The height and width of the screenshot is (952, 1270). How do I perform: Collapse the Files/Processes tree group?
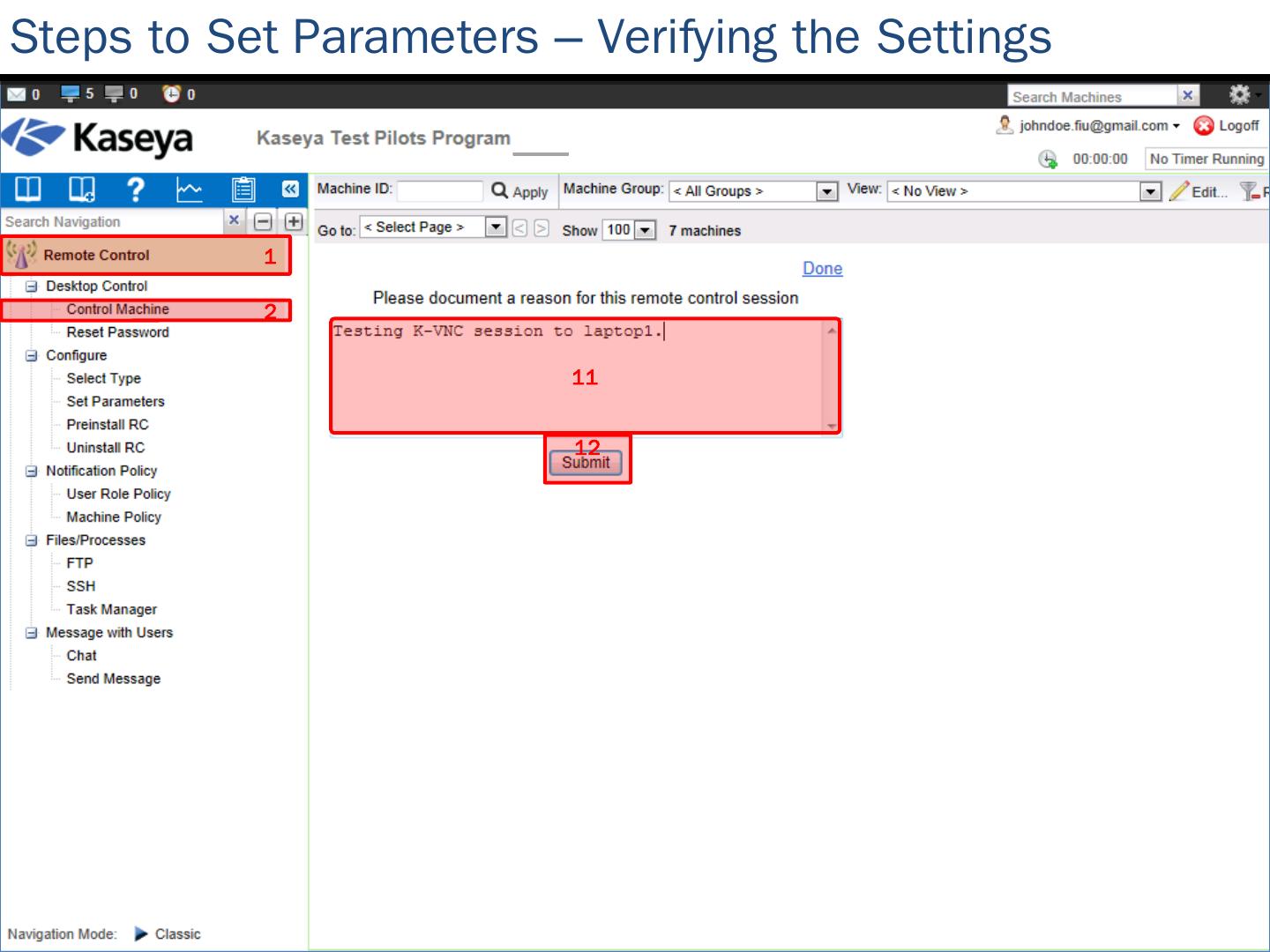(x=32, y=540)
